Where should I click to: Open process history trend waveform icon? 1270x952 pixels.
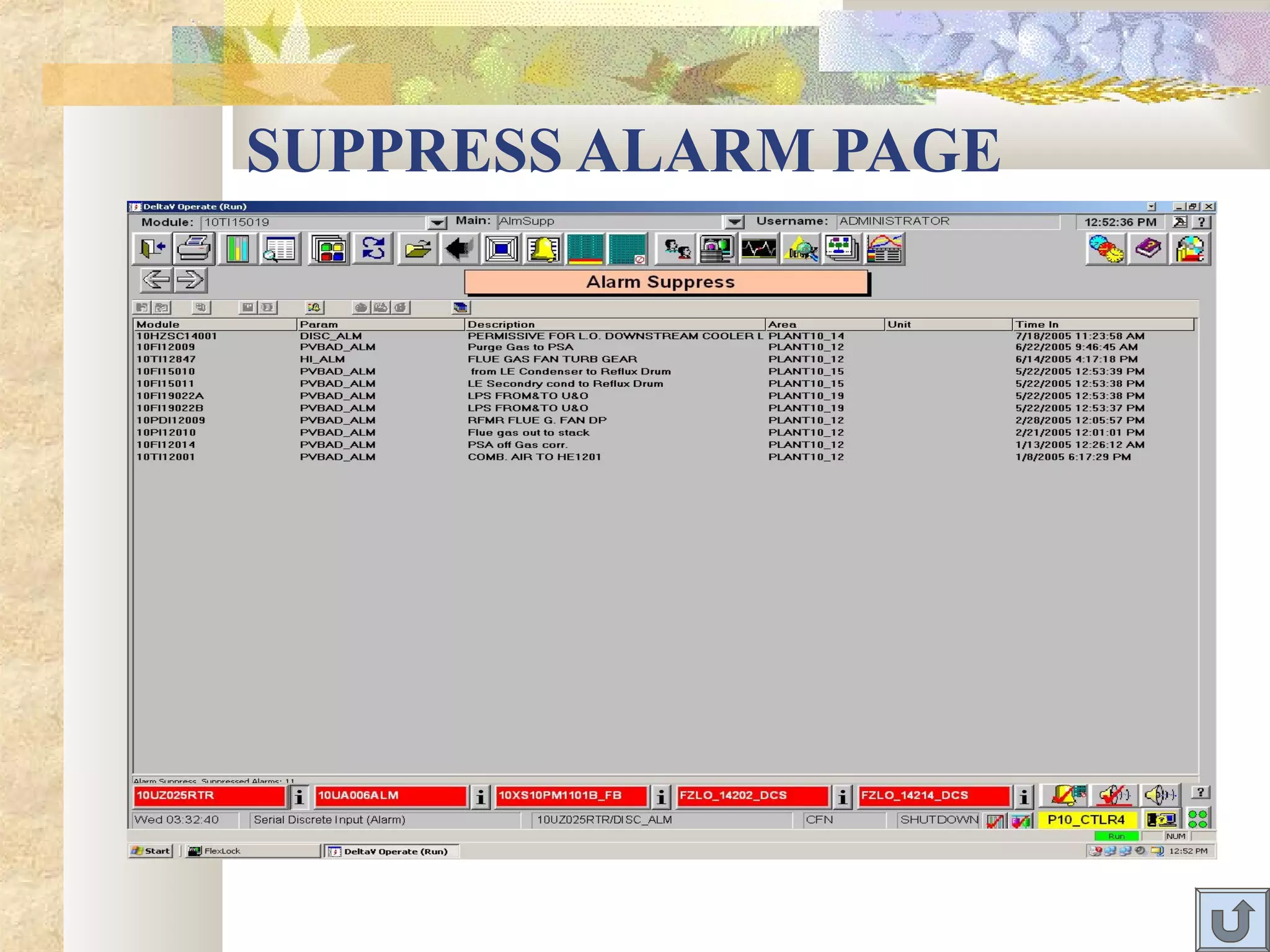click(758, 249)
